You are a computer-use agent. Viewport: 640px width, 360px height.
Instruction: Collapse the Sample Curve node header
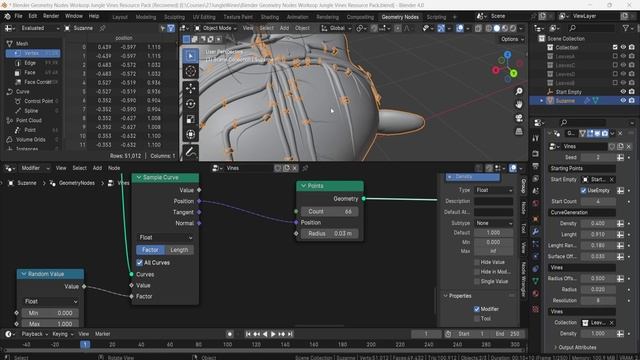139,178
